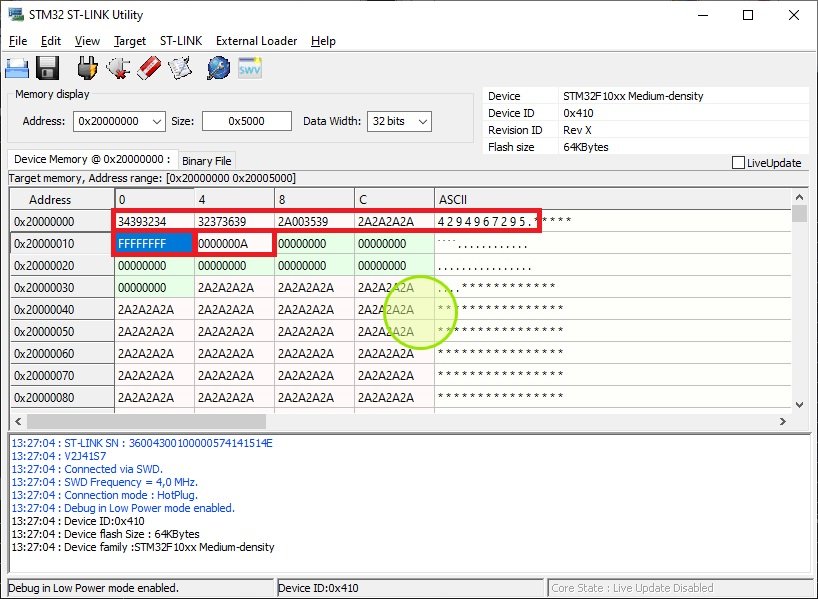Maximize the ST-LINK Utility window
The height and width of the screenshot is (599, 818).
748,15
